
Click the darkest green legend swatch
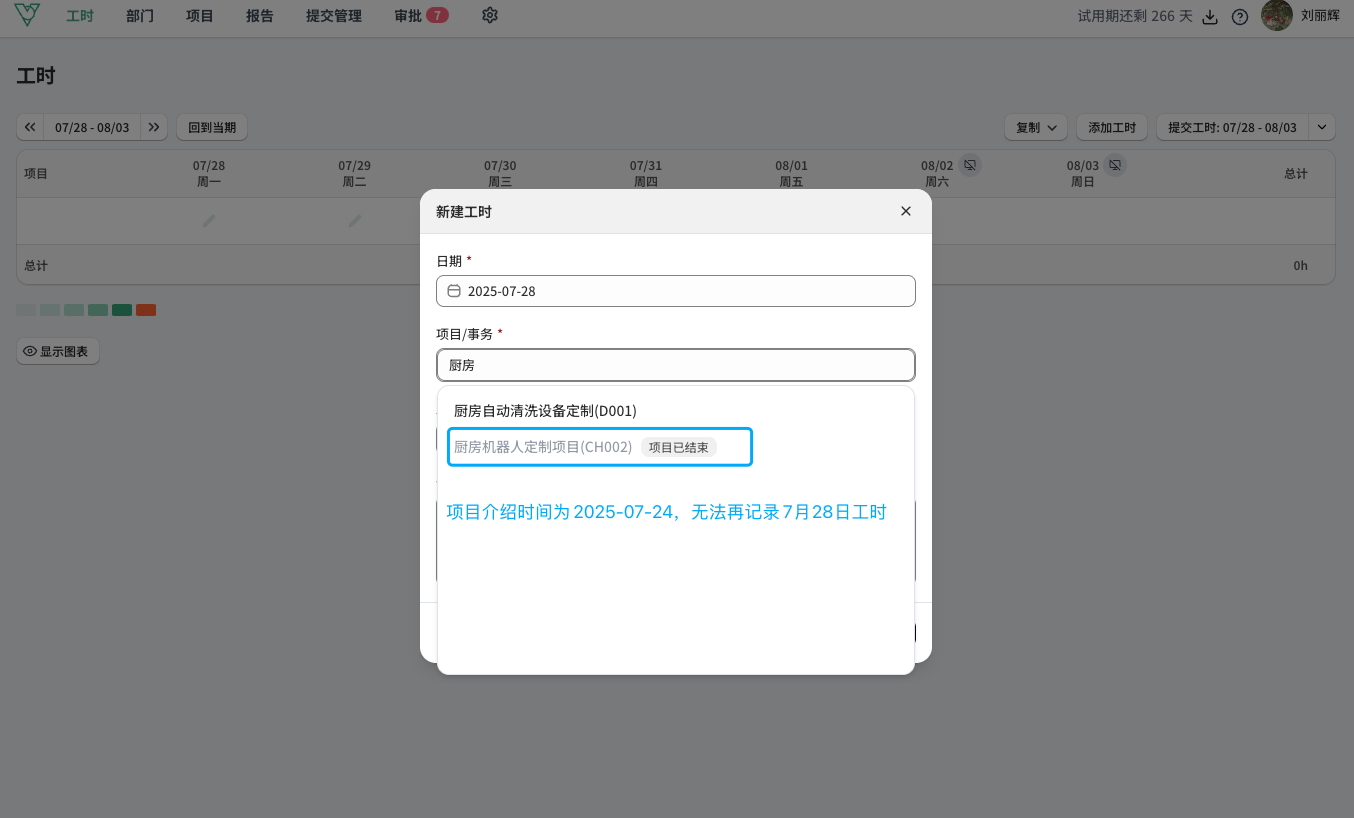pos(122,310)
